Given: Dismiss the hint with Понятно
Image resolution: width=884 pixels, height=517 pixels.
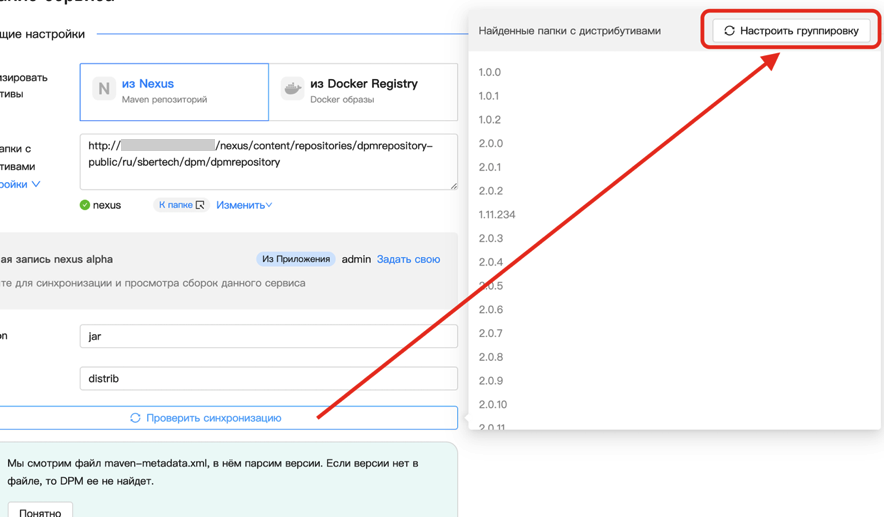Looking at the screenshot, I should 40,511.
